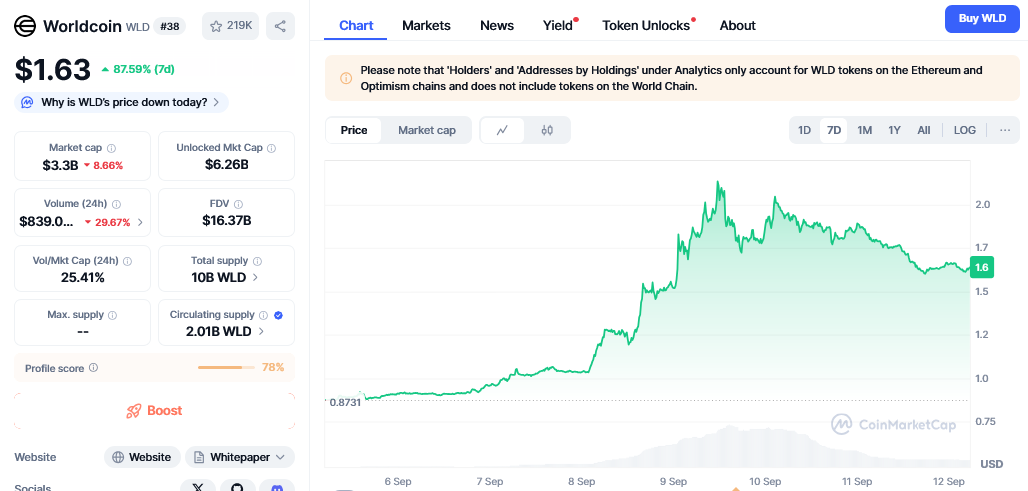This screenshot has width=1028, height=491.
Task: Click the 87.59% (7d) price change
Action: [138, 69]
